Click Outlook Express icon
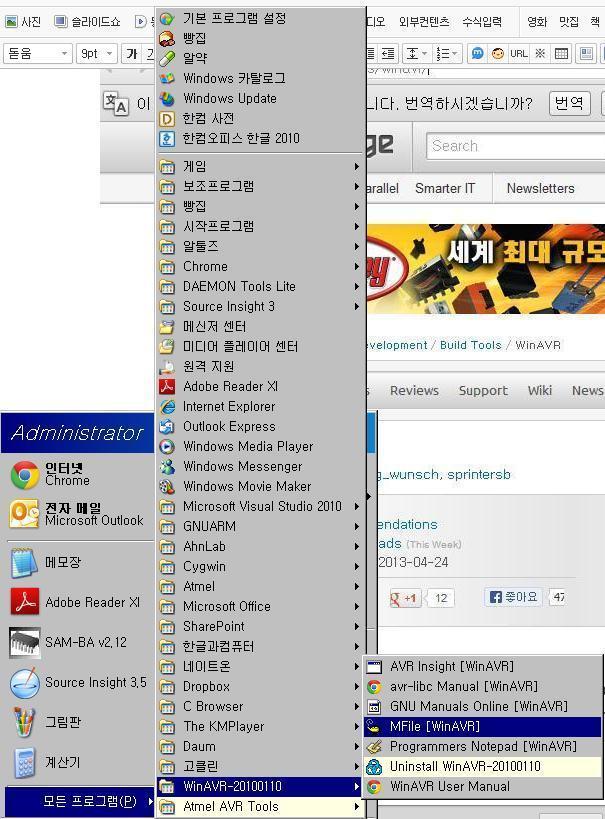 167,426
